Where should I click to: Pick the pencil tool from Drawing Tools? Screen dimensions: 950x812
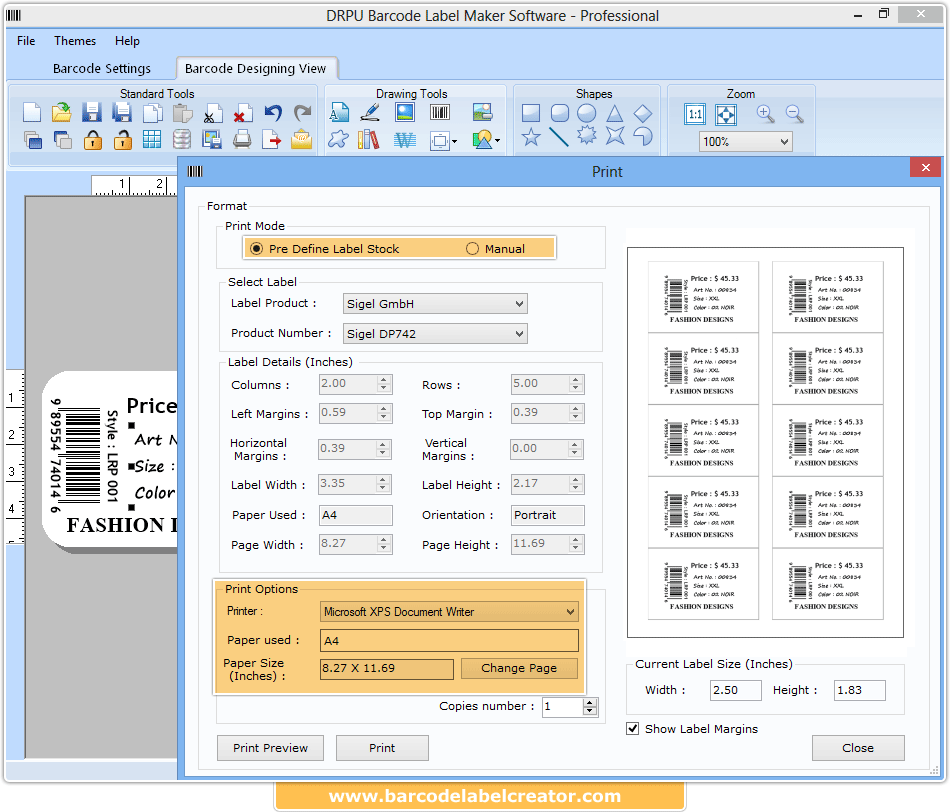coord(370,112)
